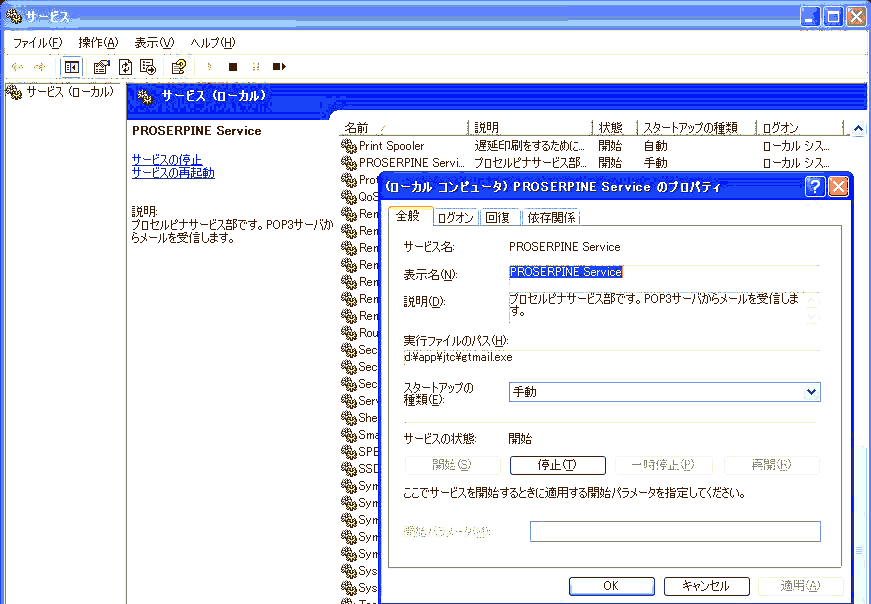Select サービス (ローカル) in the console tree
This screenshot has width=871, height=604.
tap(69, 92)
